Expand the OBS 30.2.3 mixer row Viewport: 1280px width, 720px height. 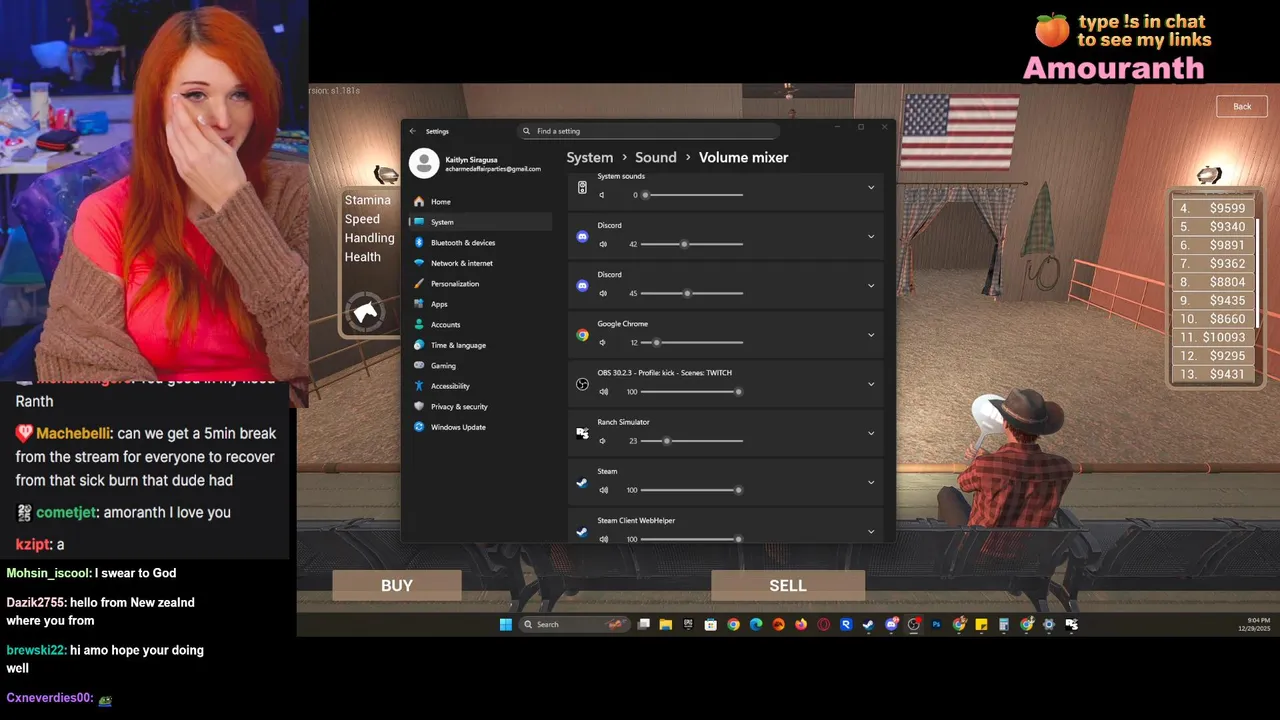871,384
